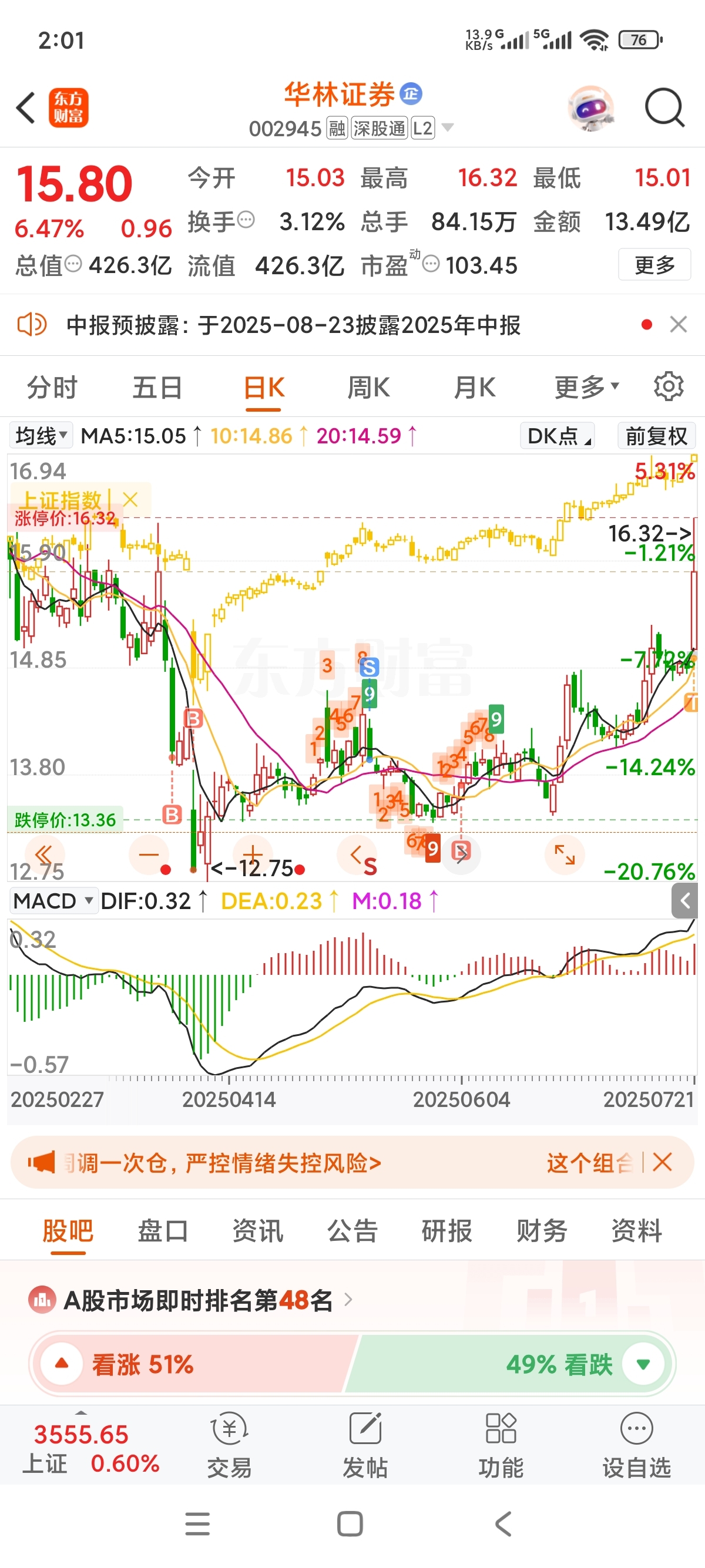705x1568 pixels.
Task: Tap the search magnifier icon
Action: tap(664, 107)
